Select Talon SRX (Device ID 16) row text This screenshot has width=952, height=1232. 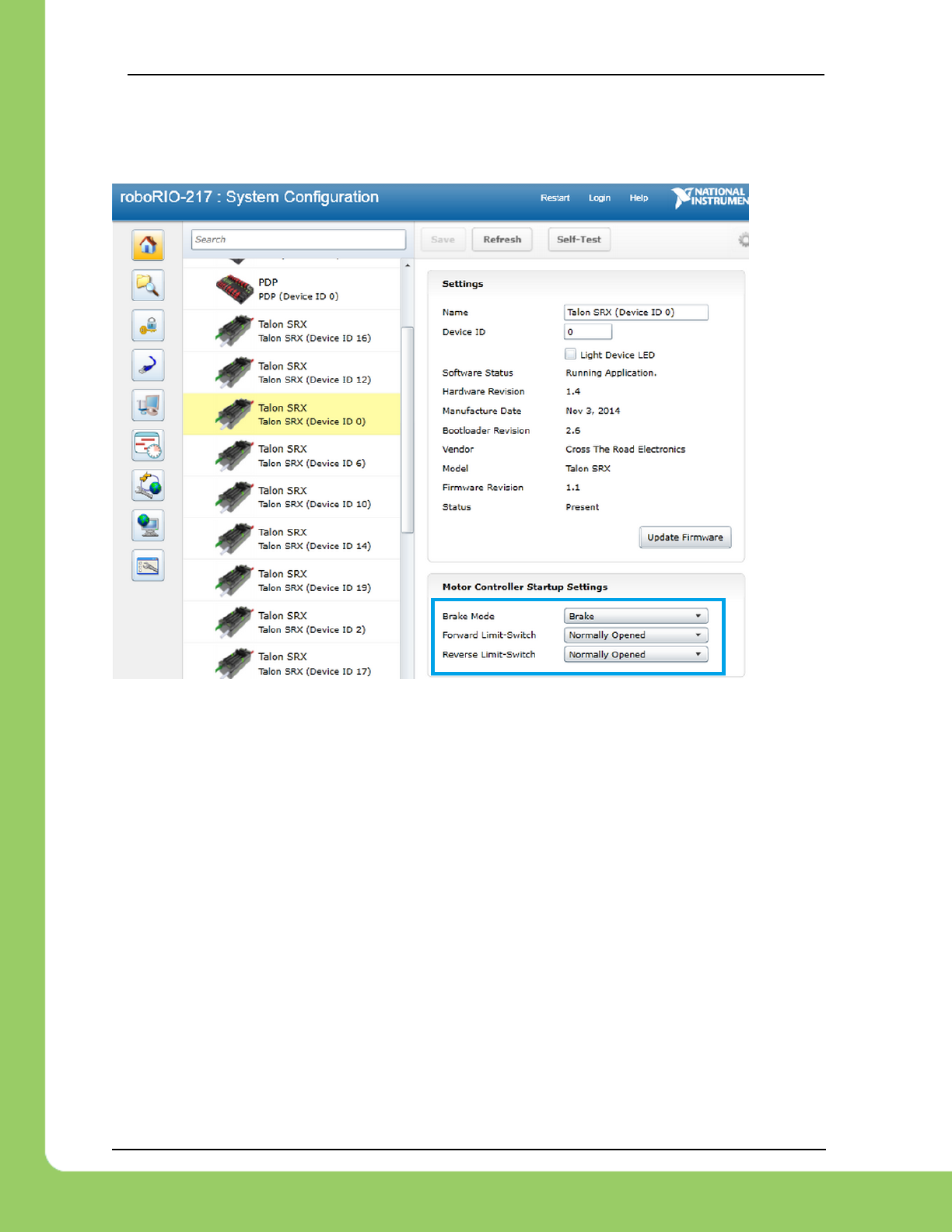tap(315, 338)
